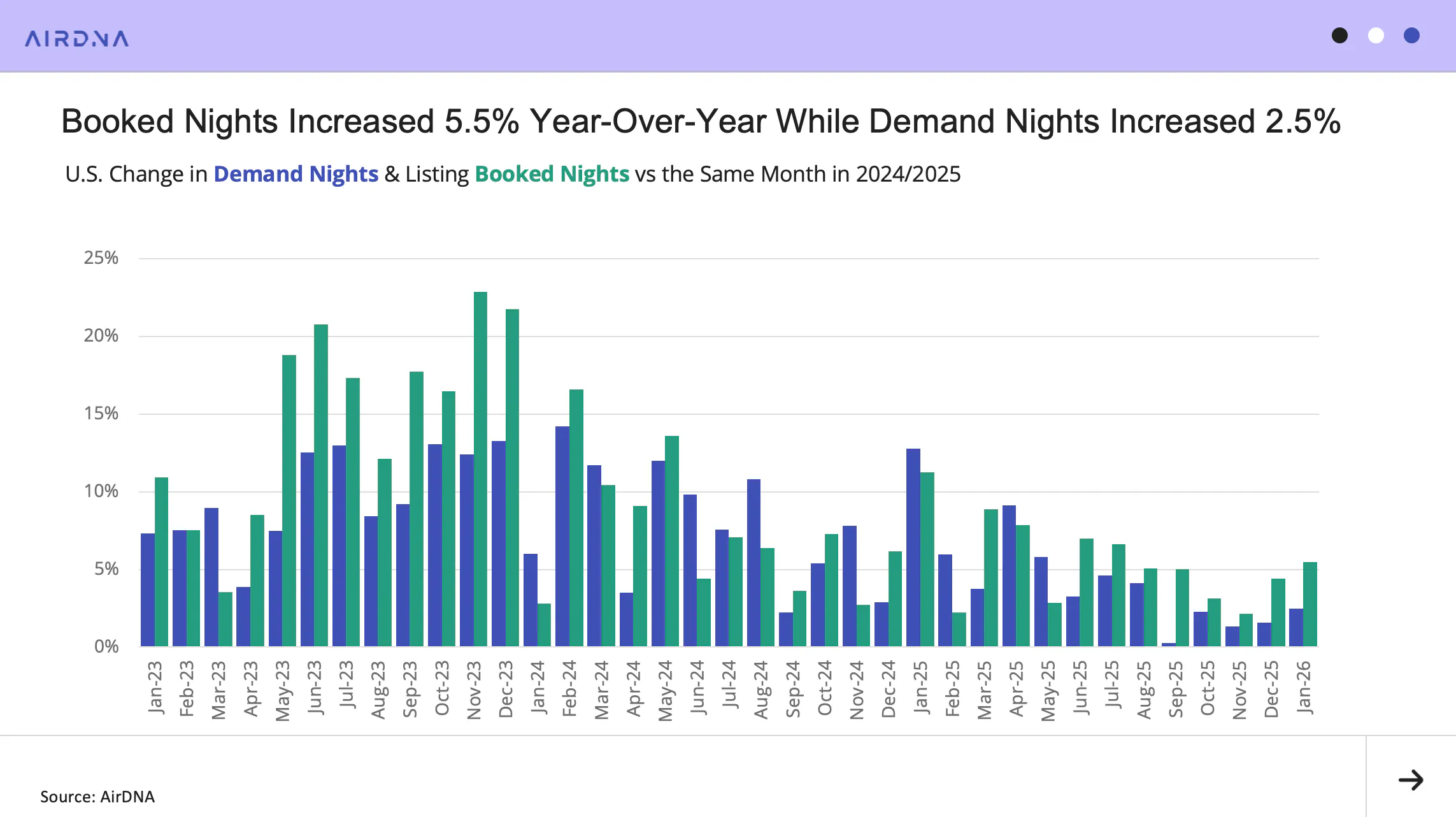The image size is (1456, 817).
Task: Click the next arrow button
Action: click(1411, 779)
